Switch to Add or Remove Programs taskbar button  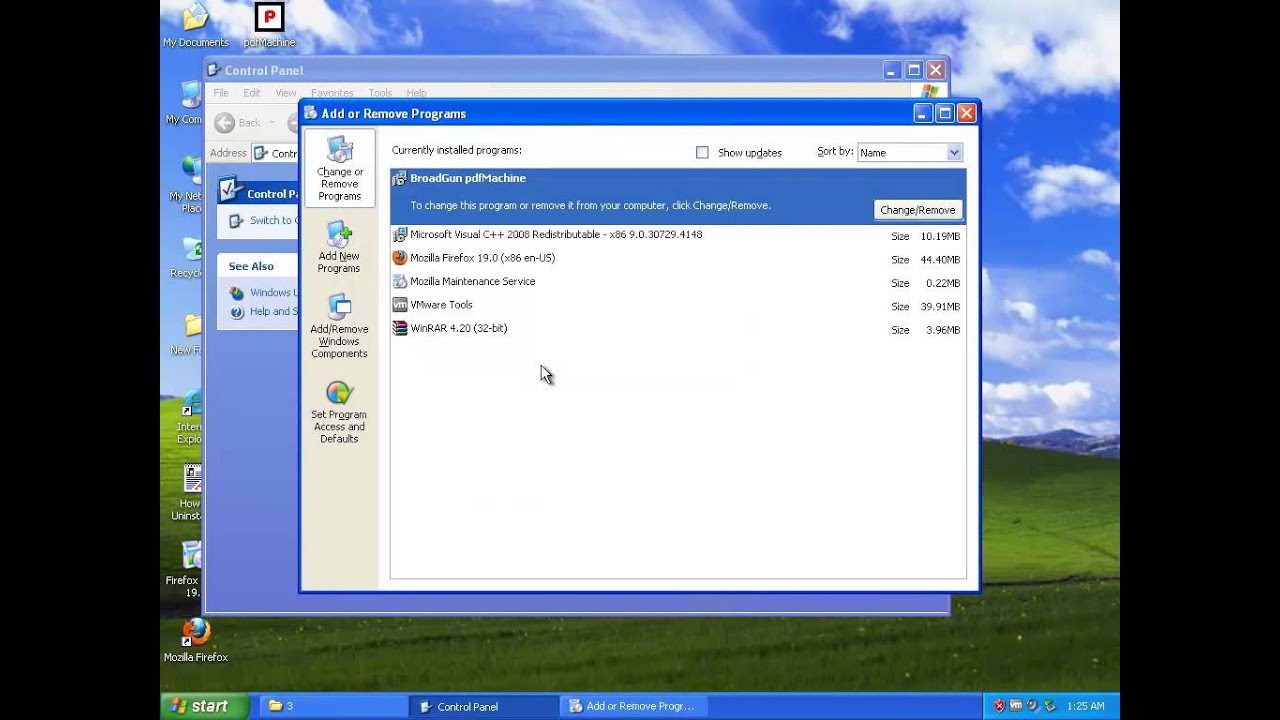point(635,706)
